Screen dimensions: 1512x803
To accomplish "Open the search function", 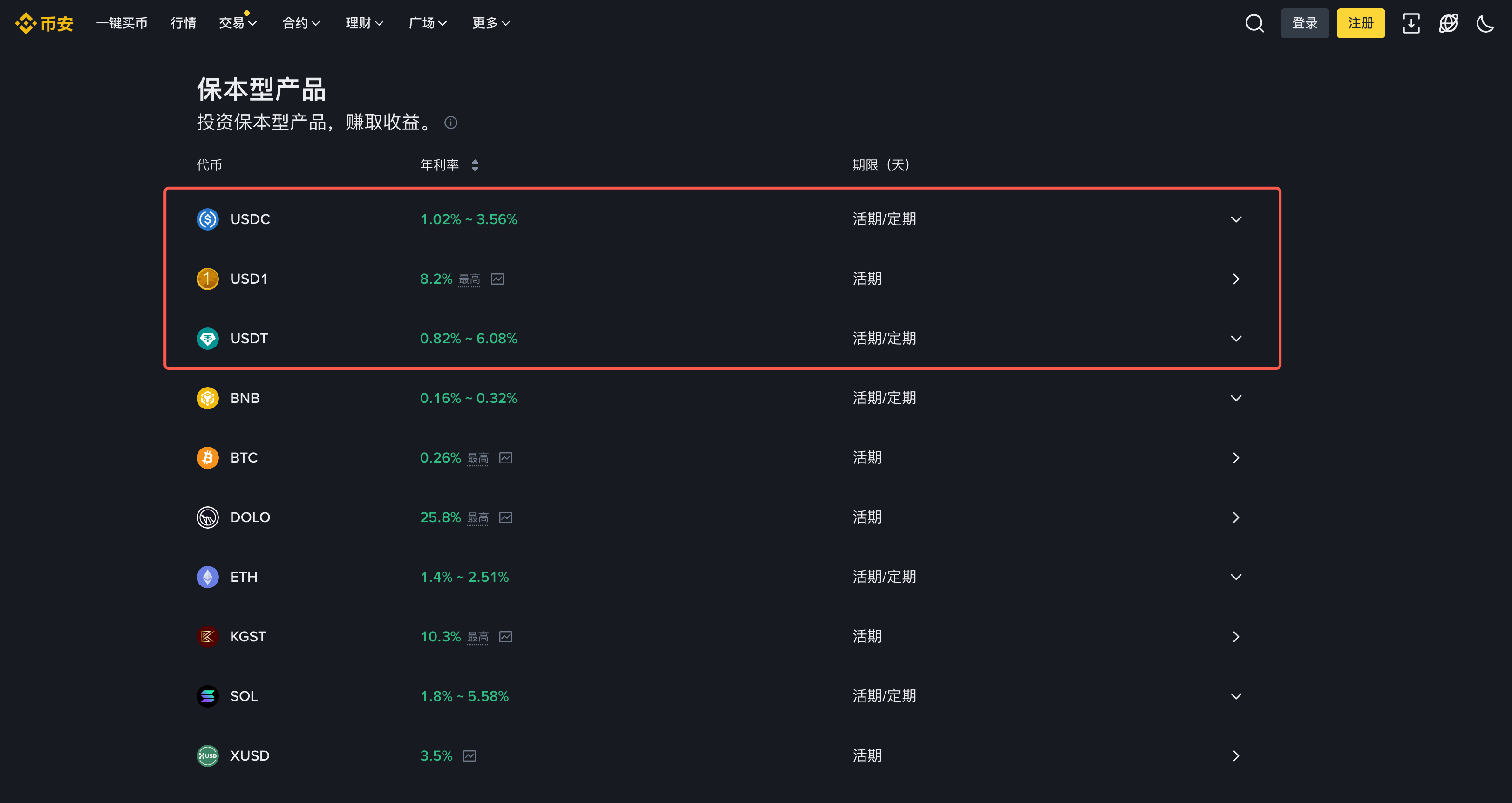I will 1254,23.
